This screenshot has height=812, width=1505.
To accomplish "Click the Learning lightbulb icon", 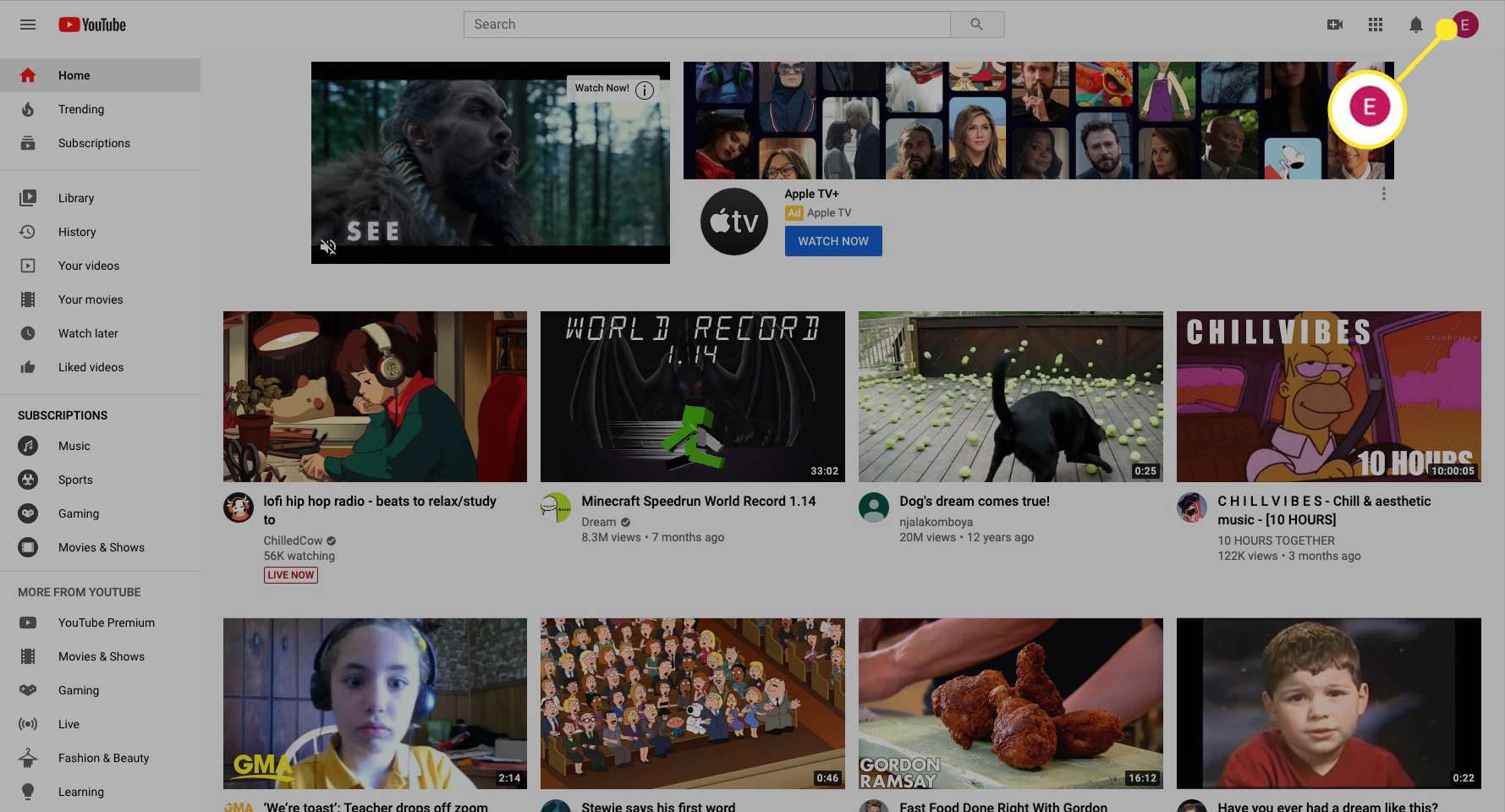I will coord(28,792).
